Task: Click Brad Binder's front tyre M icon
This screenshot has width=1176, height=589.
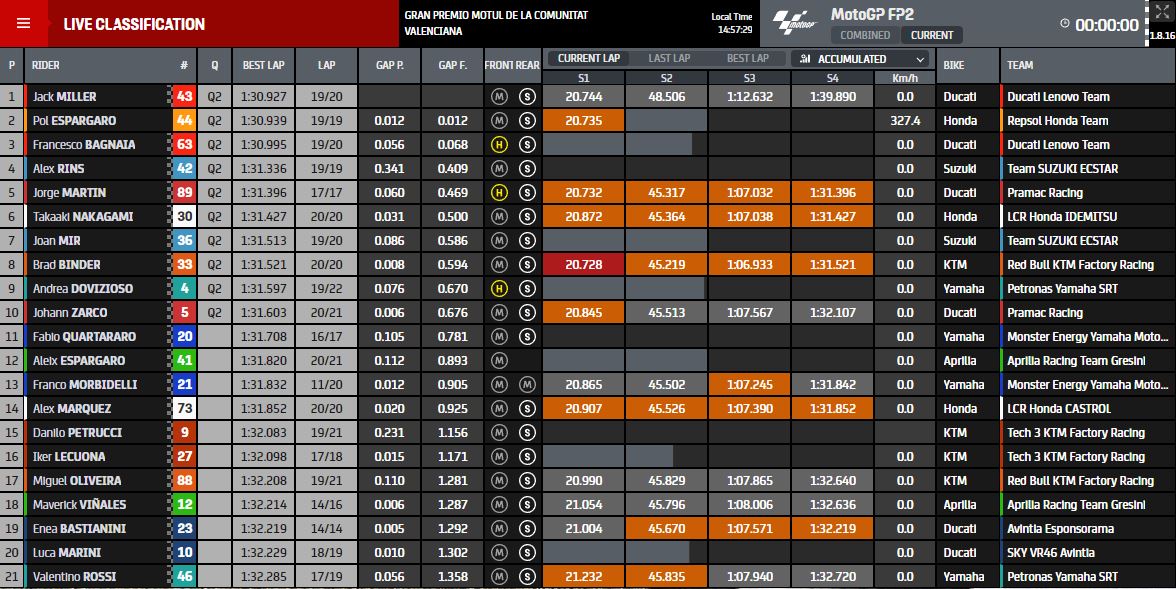Action: point(500,265)
